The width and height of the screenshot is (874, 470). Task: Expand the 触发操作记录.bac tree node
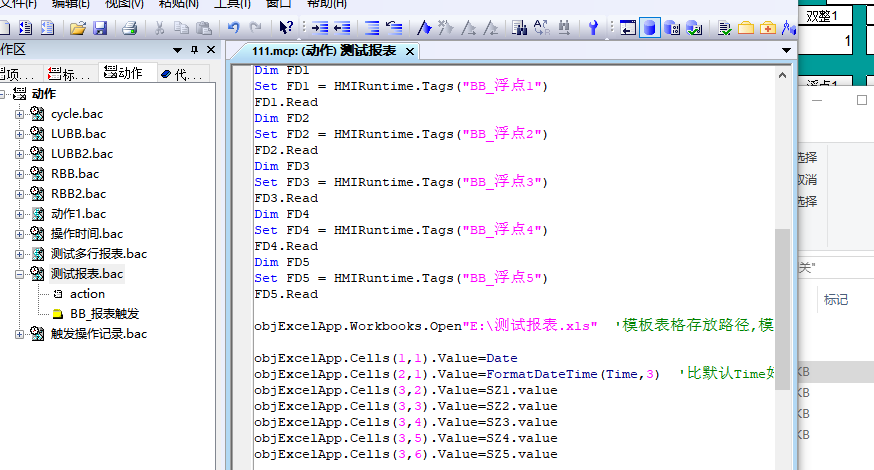click(20, 334)
